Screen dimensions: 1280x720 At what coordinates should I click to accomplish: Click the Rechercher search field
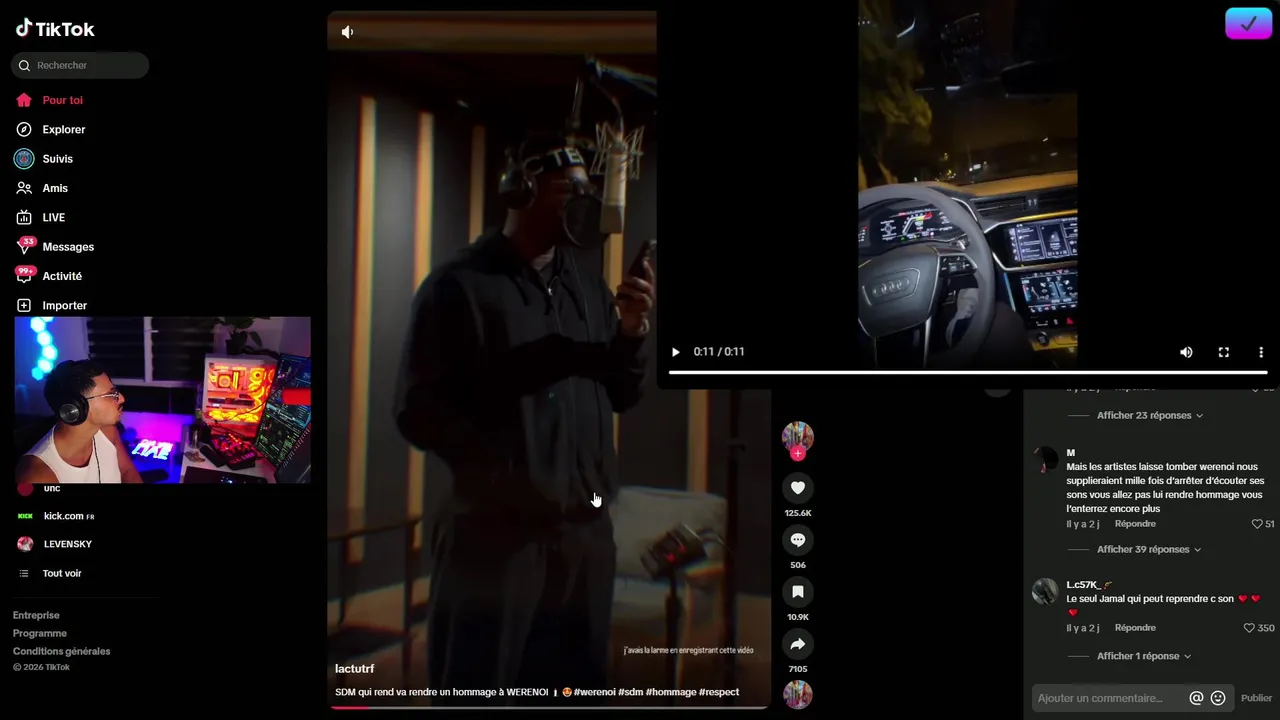click(80, 65)
